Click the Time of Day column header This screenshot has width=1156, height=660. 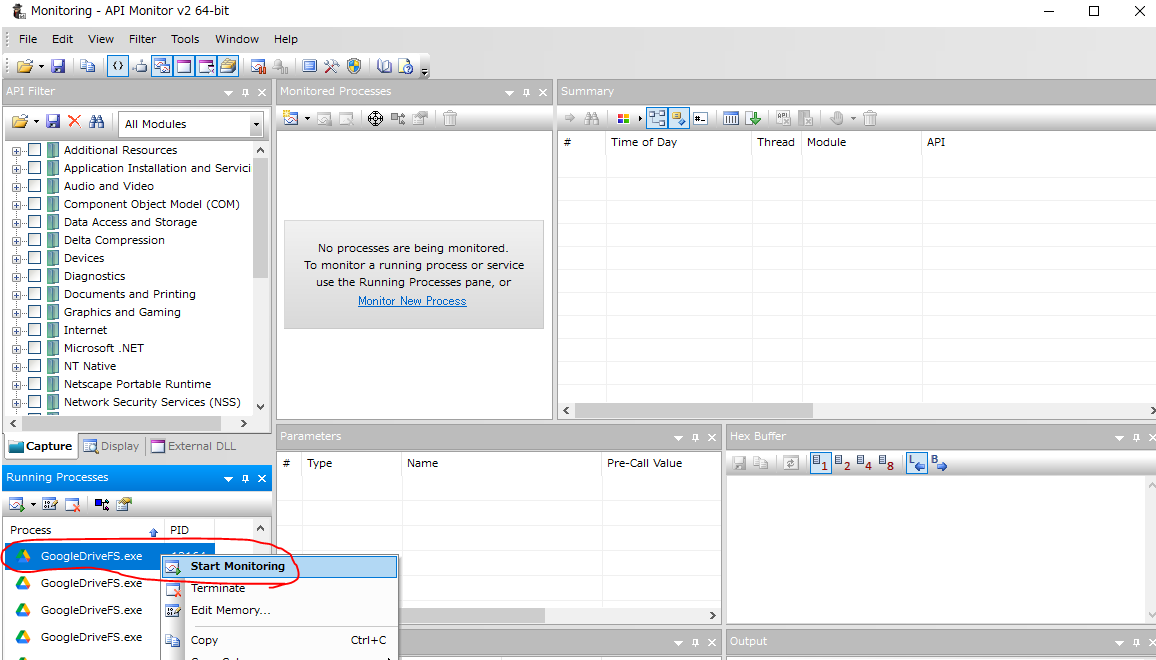click(678, 142)
